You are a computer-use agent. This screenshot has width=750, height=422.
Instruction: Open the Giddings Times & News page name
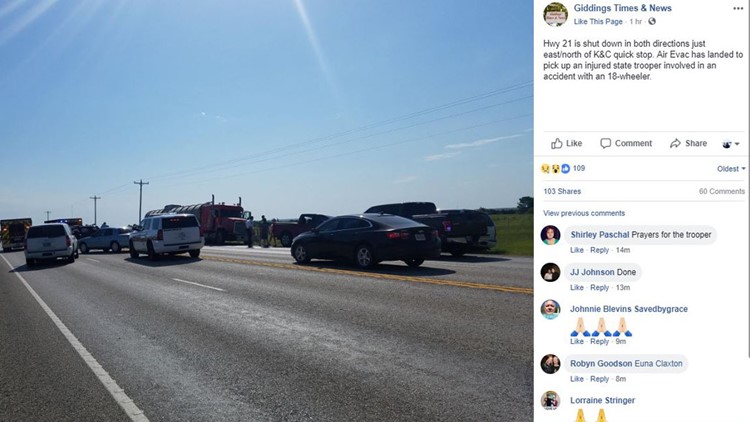tap(622, 8)
